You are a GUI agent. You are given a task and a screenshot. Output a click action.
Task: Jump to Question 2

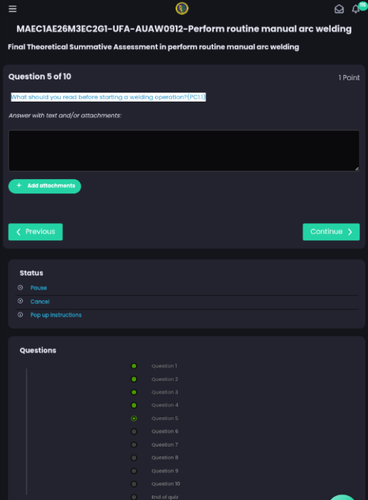tap(165, 379)
